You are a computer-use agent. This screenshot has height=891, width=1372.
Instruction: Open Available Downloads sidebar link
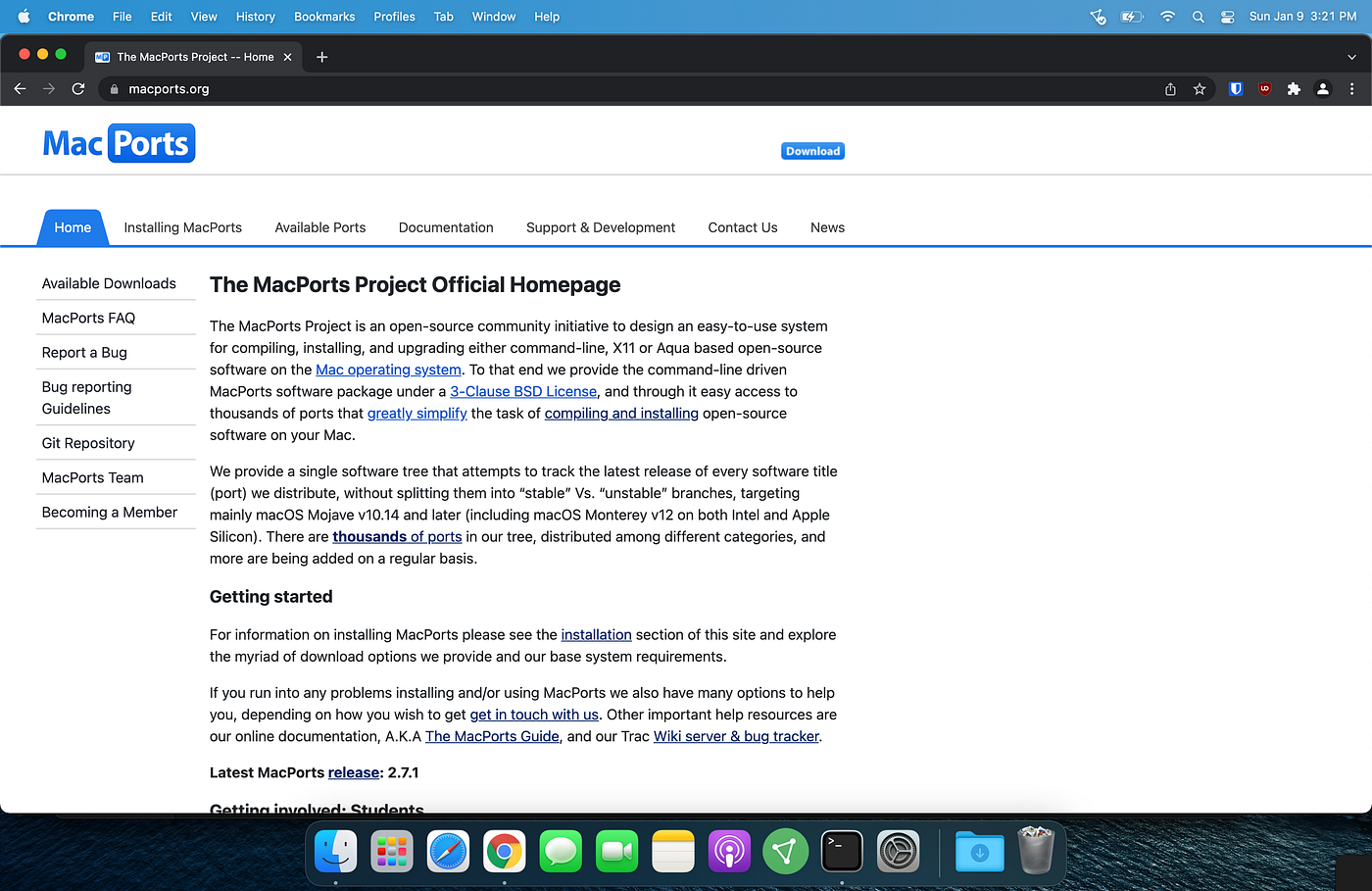click(109, 283)
